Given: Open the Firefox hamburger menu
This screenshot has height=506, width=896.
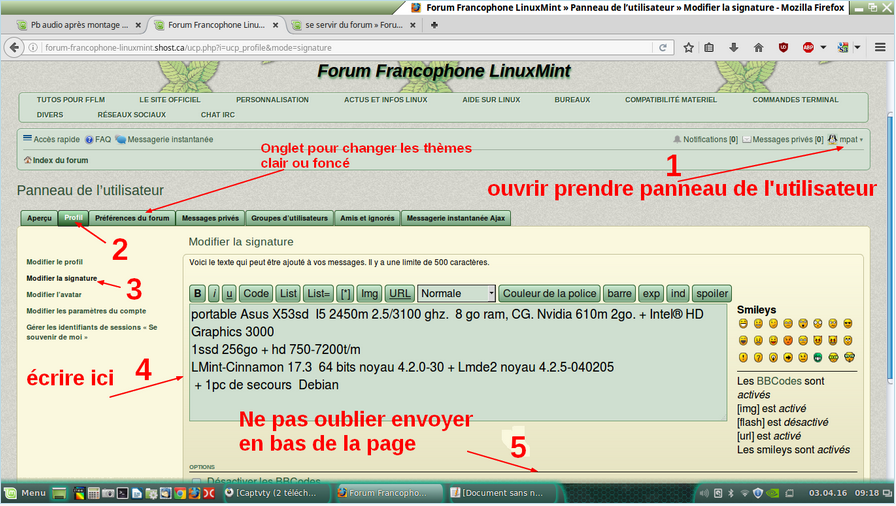Looking at the screenshot, I should [880, 47].
